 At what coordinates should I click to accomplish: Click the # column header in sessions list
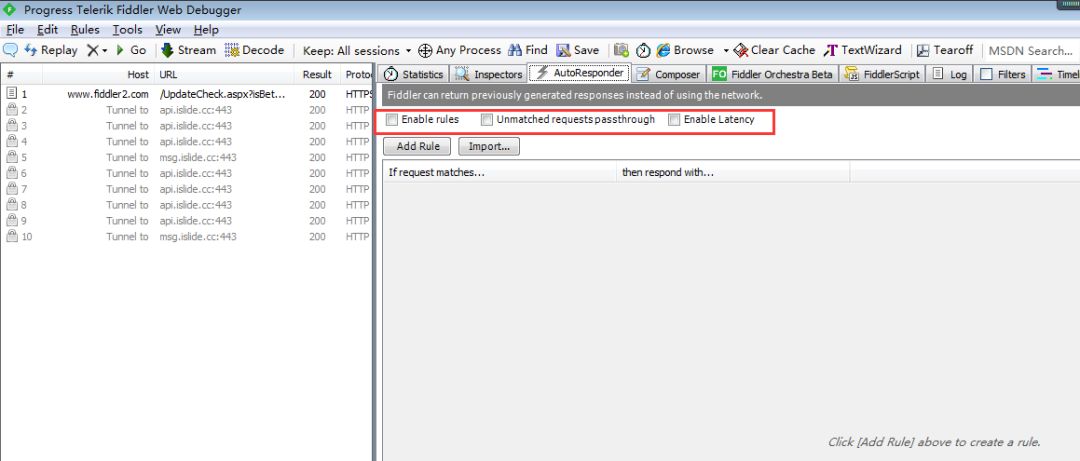[x=23, y=74]
